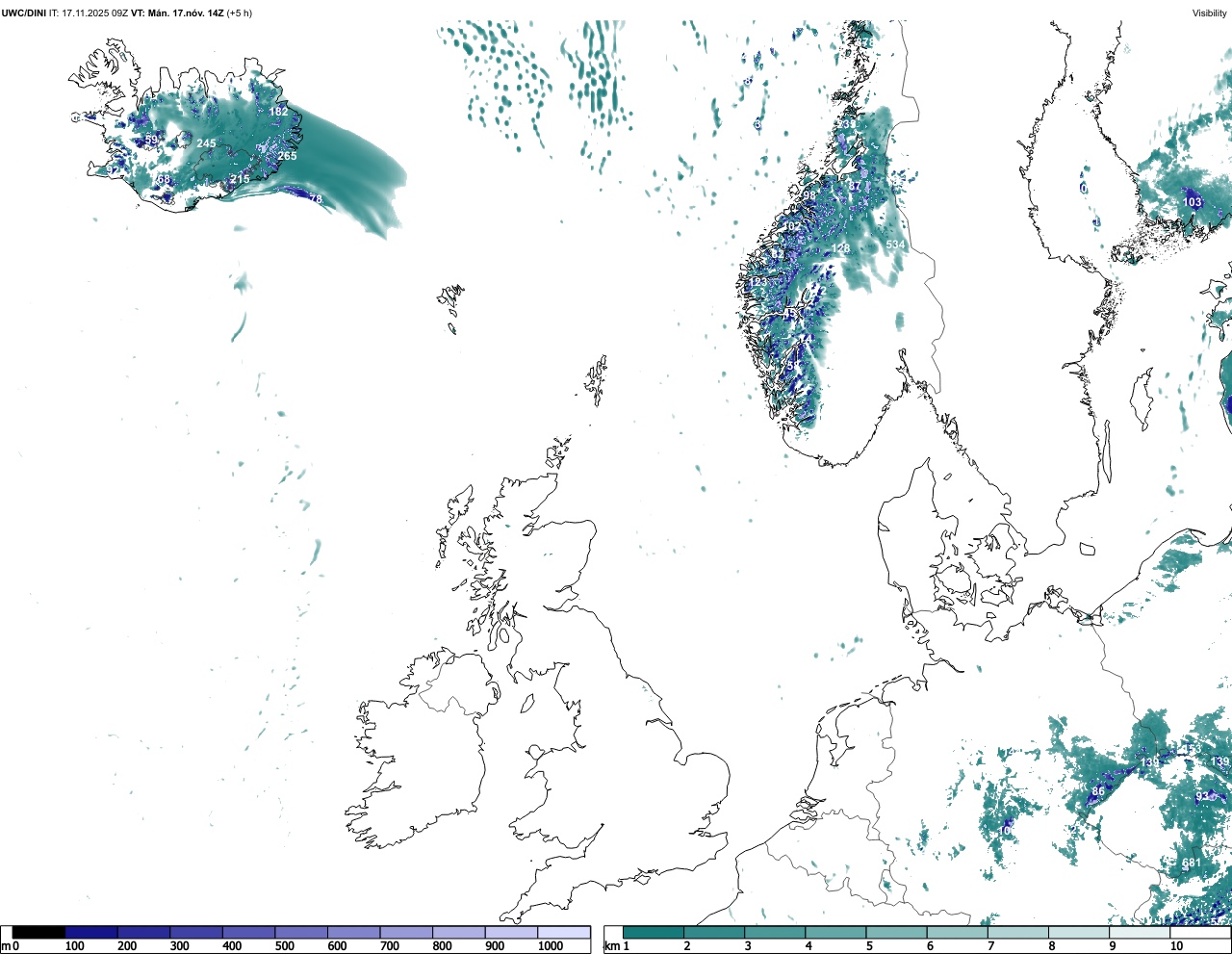Click the '681' value at the lower right
This screenshot has width=1232, height=954.
coord(1192,863)
